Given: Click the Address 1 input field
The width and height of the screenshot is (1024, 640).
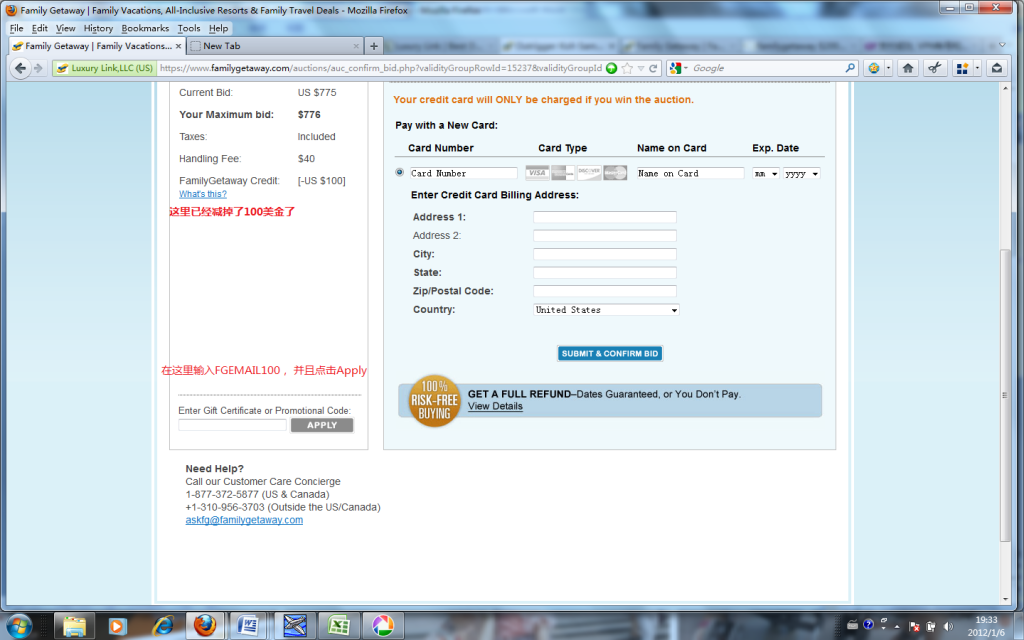Looking at the screenshot, I should [x=605, y=217].
